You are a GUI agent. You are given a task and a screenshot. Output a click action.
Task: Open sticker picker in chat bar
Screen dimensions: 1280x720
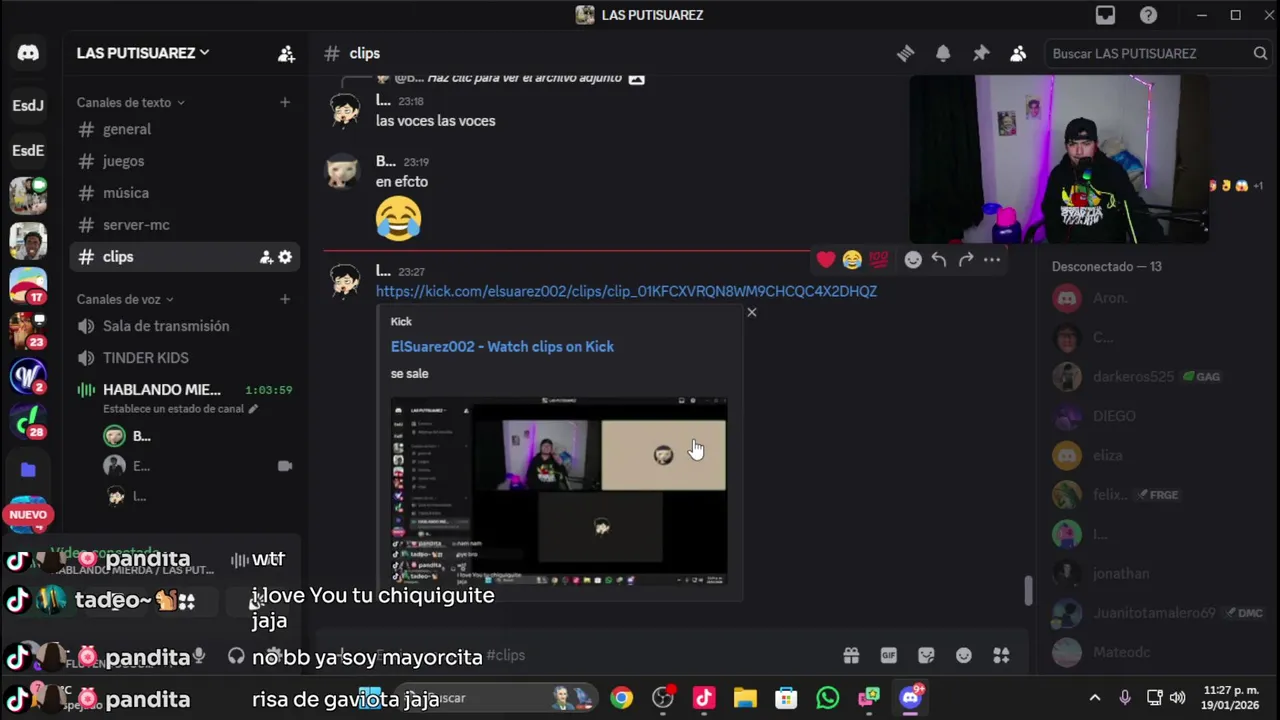pos(926,656)
